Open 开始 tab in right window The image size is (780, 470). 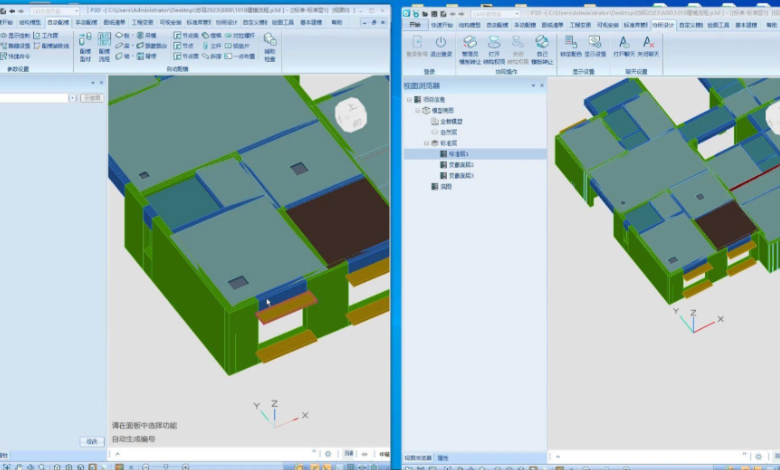[414, 25]
